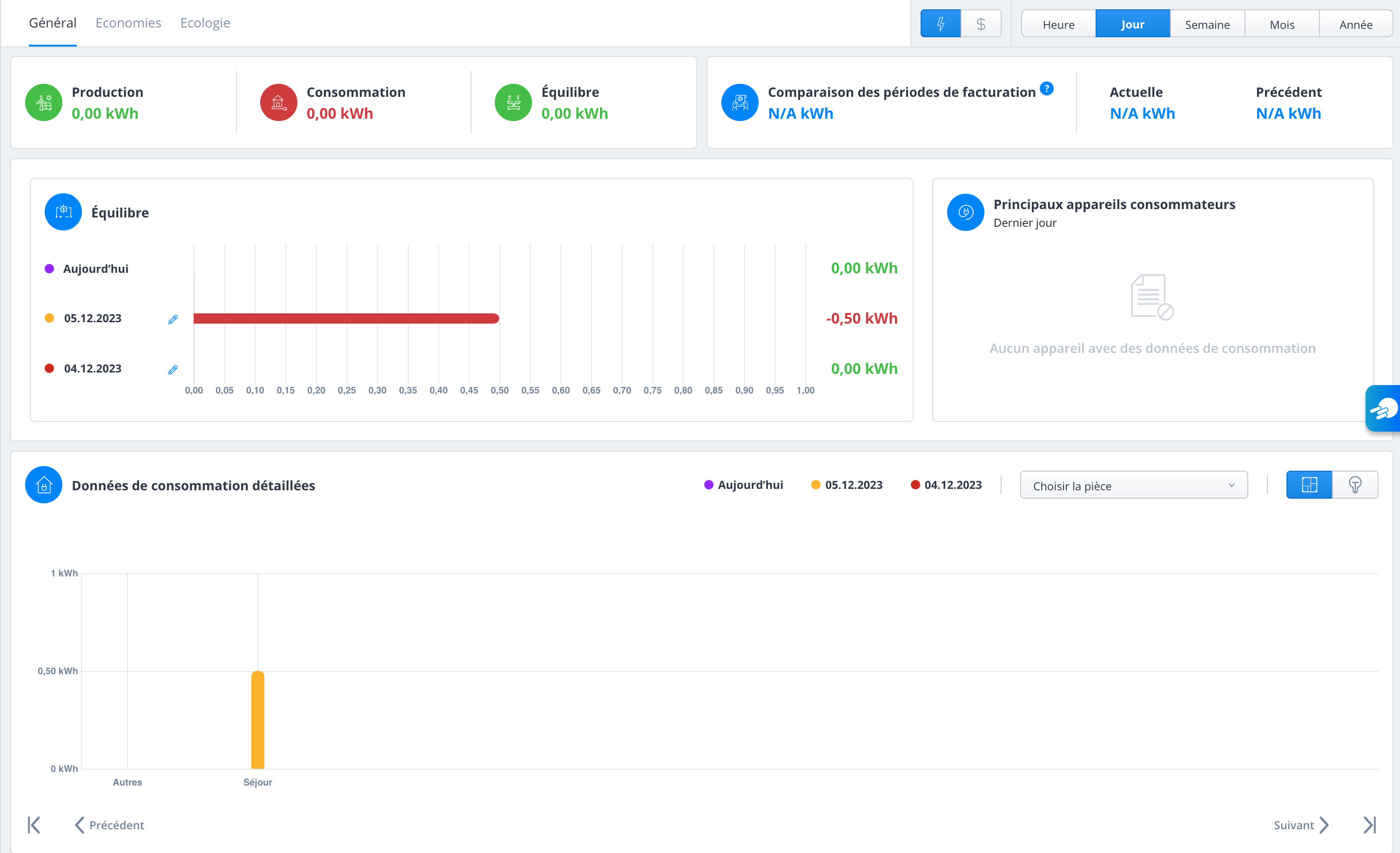Click the red 04.12.2023 dot in Équilibre
Viewport: 1400px width, 853px height.
click(49, 368)
